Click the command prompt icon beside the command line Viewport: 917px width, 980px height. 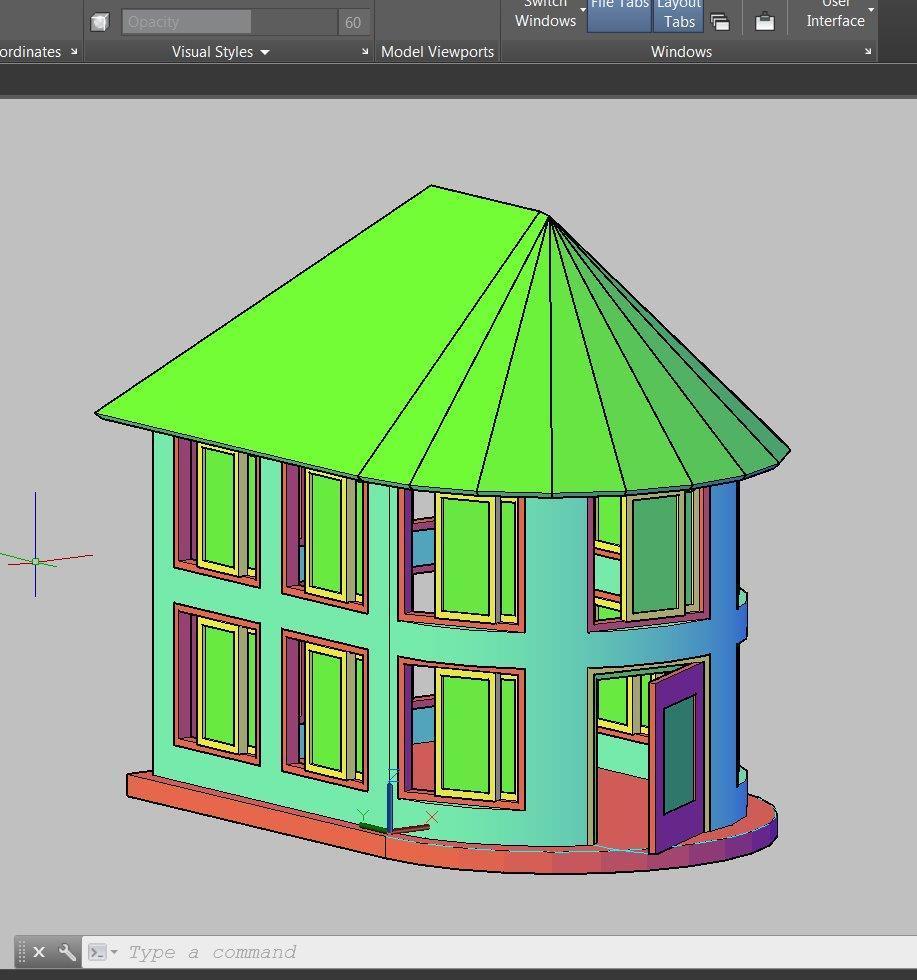pyautogui.click(x=98, y=952)
